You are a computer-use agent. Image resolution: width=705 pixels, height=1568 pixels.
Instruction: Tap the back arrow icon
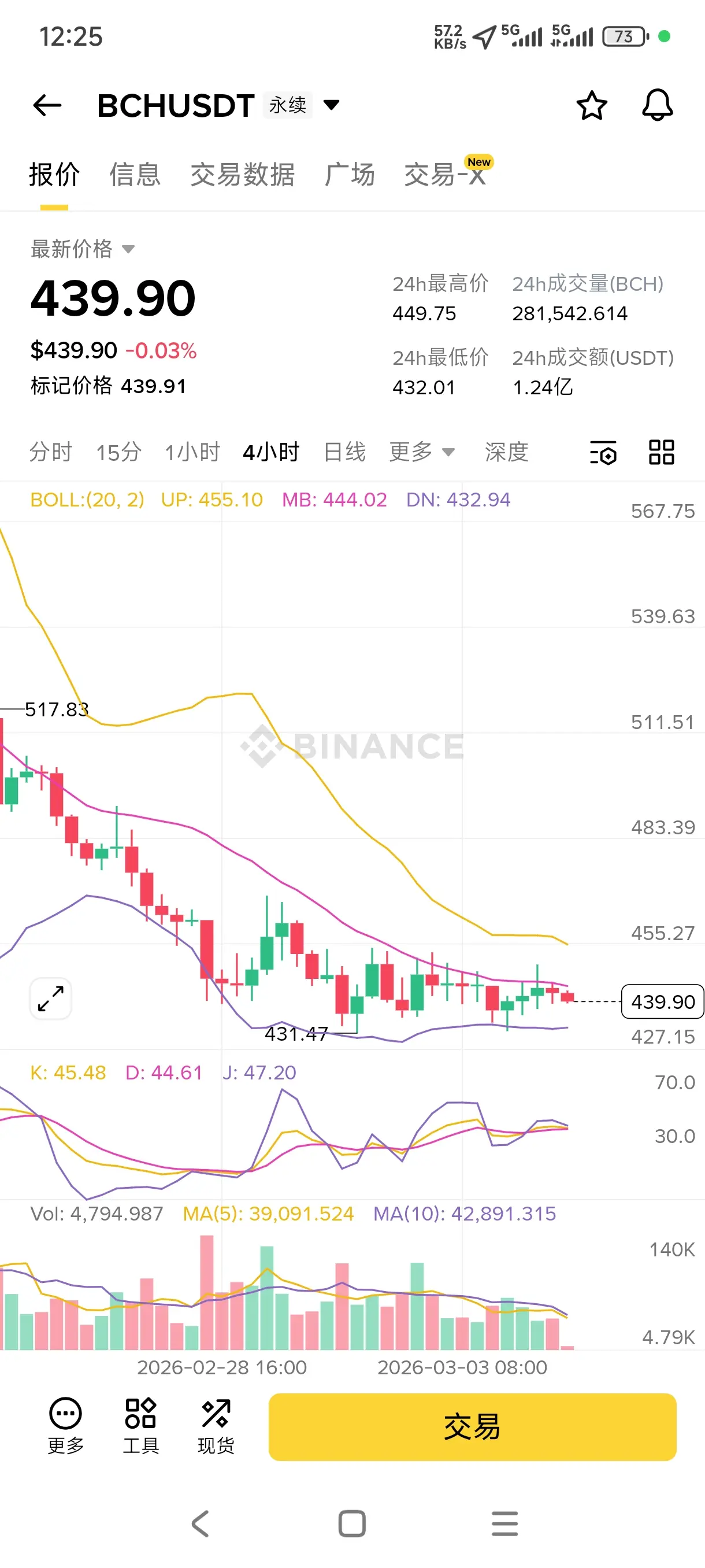coord(47,105)
